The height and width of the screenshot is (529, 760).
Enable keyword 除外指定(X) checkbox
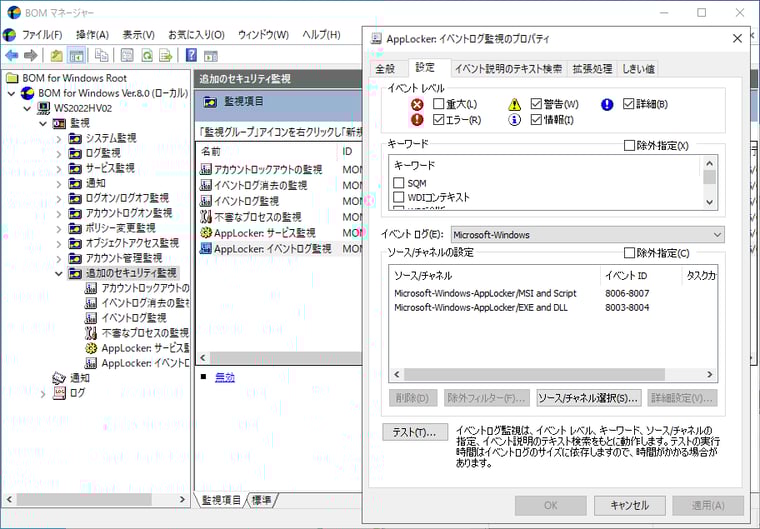click(629, 145)
